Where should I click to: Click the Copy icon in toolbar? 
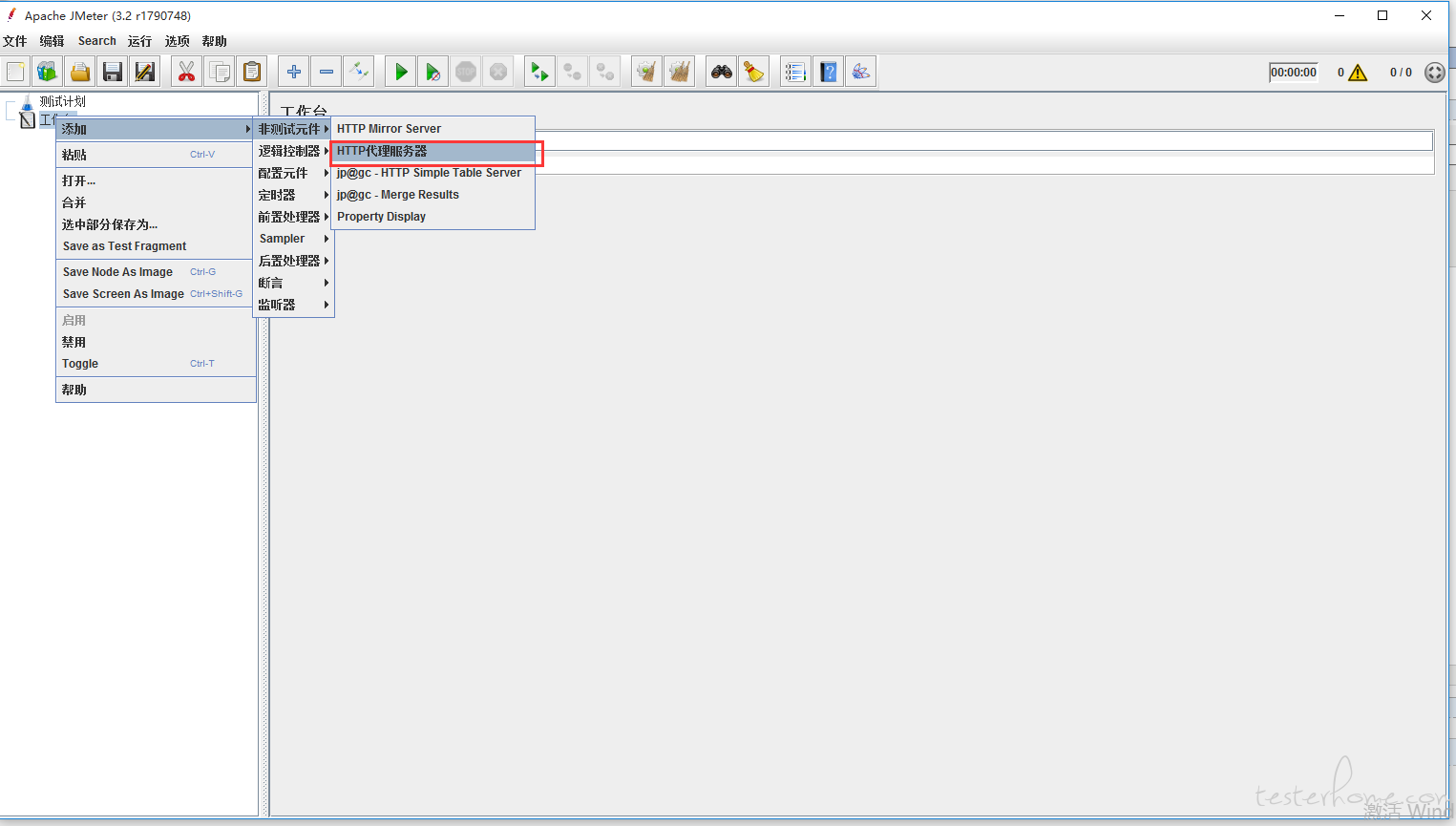[220, 72]
